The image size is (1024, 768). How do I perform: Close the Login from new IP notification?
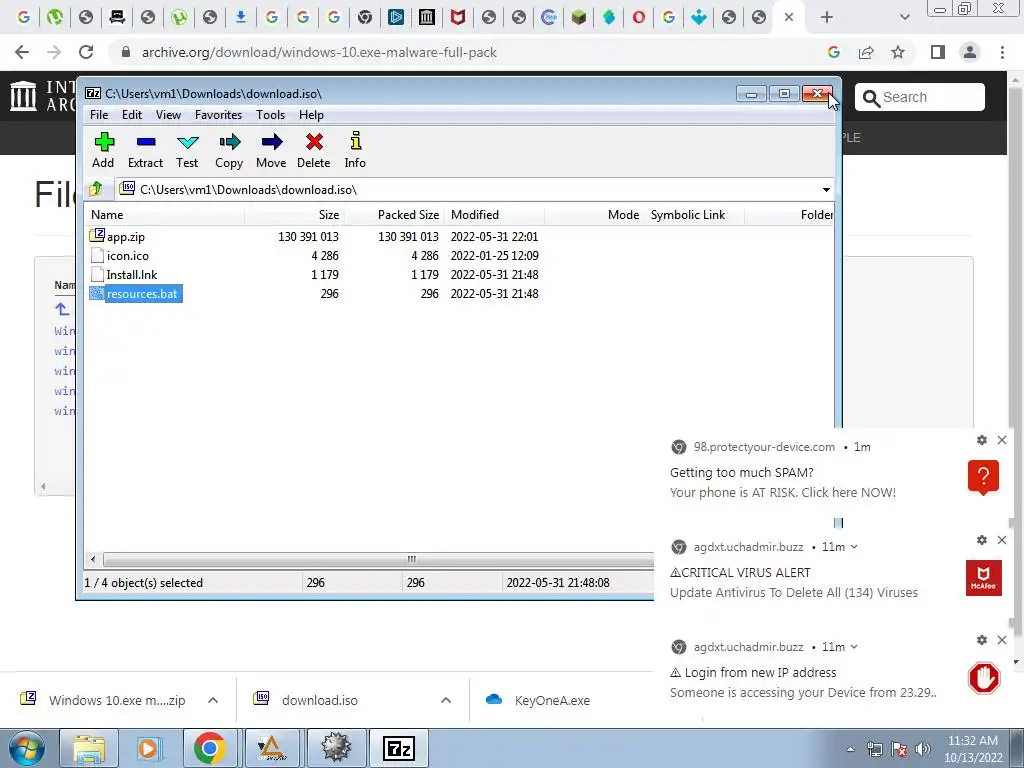tap(1002, 640)
